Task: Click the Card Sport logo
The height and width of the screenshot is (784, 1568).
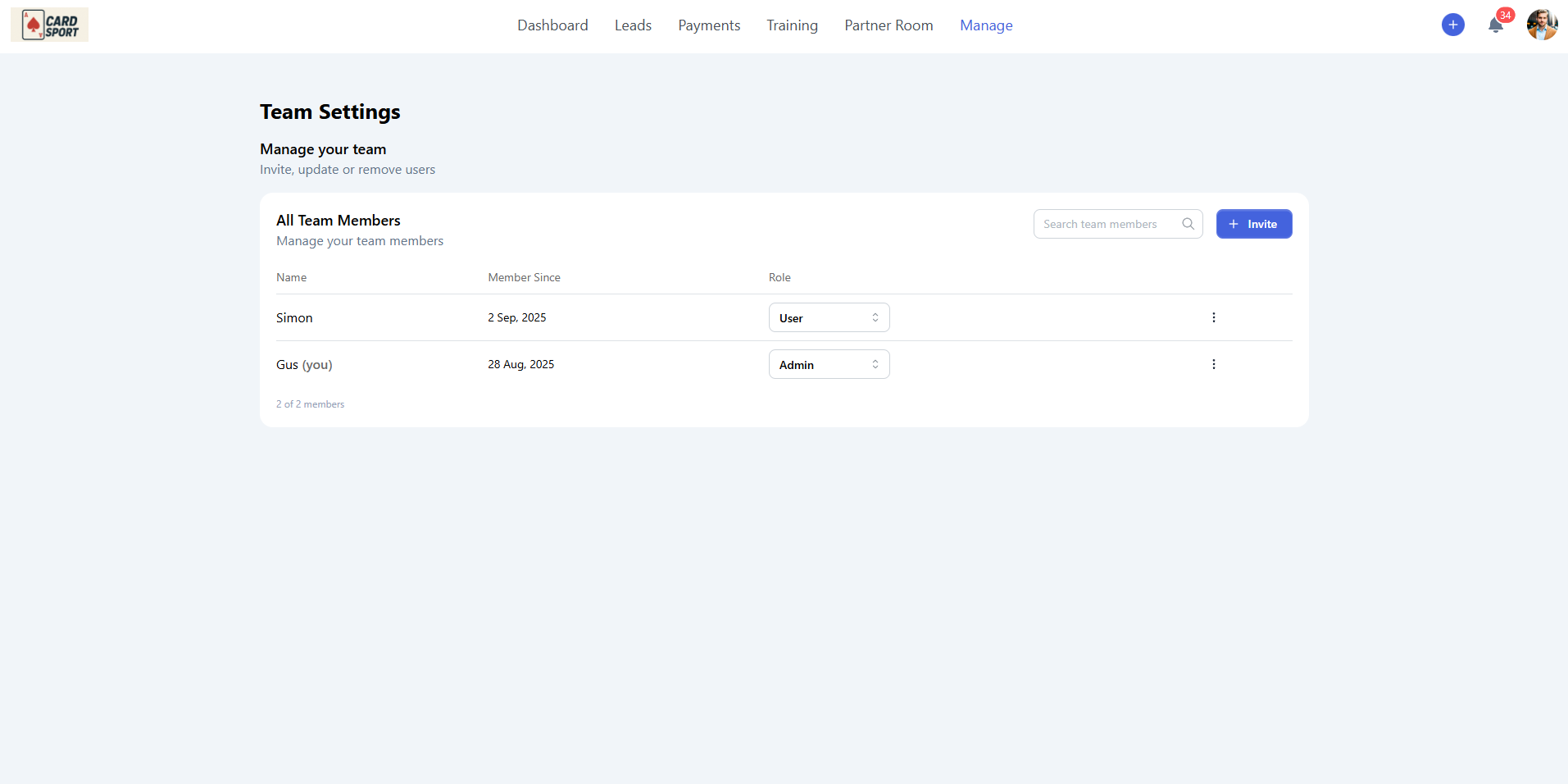Action: [x=49, y=25]
